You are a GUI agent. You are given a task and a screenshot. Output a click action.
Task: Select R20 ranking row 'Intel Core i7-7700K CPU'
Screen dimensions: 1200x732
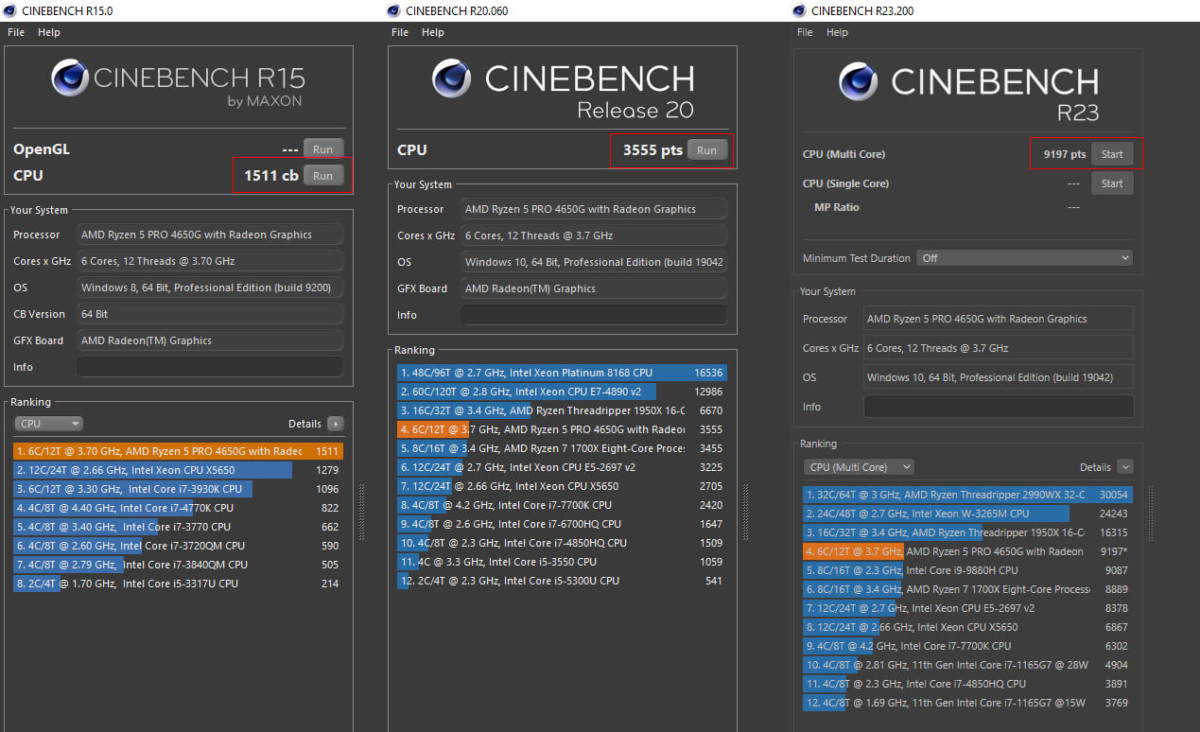pos(562,505)
